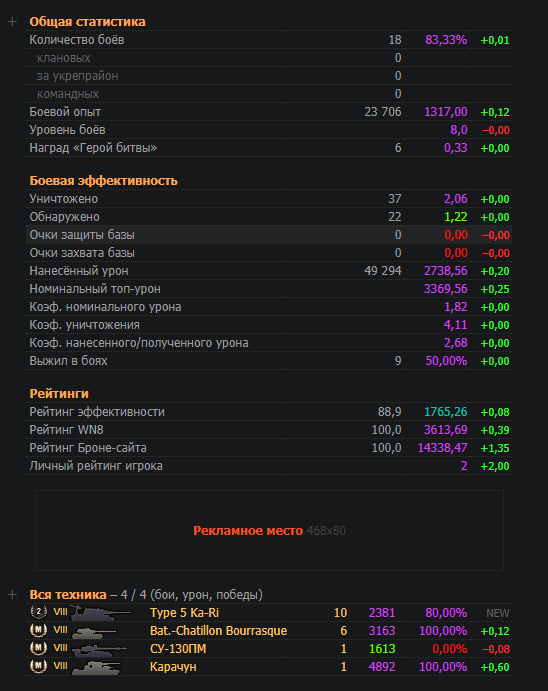
Task: Select the Общая статистика heading
Action: point(87,22)
